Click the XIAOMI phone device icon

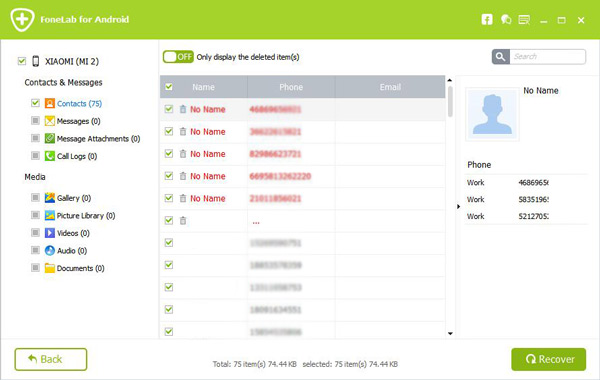pyautogui.click(x=36, y=61)
